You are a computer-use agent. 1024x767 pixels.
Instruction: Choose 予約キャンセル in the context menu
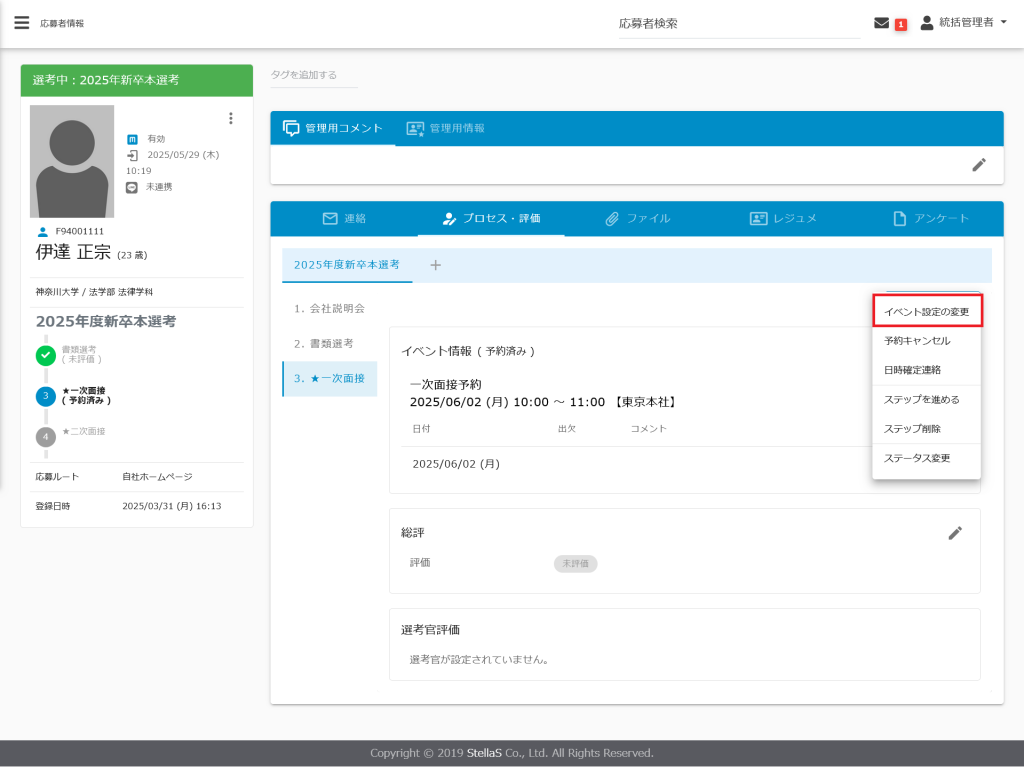coord(917,341)
